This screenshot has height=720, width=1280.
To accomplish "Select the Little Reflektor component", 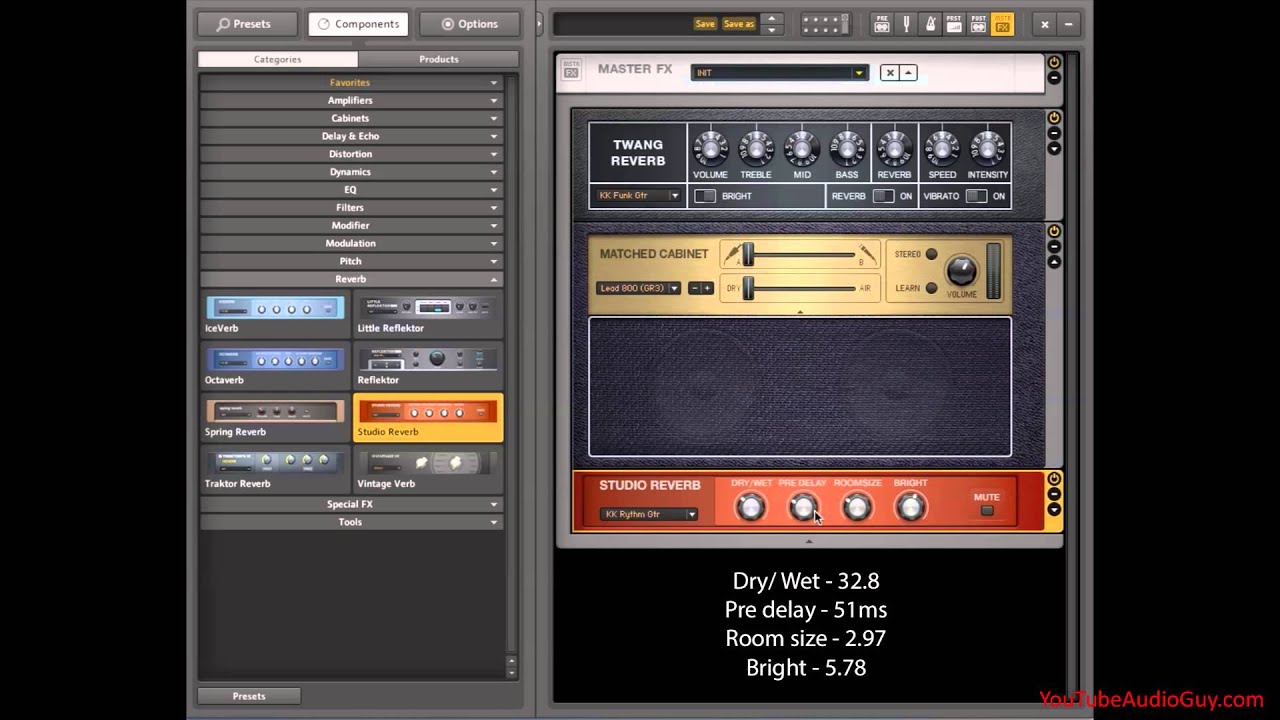I will pos(427,315).
